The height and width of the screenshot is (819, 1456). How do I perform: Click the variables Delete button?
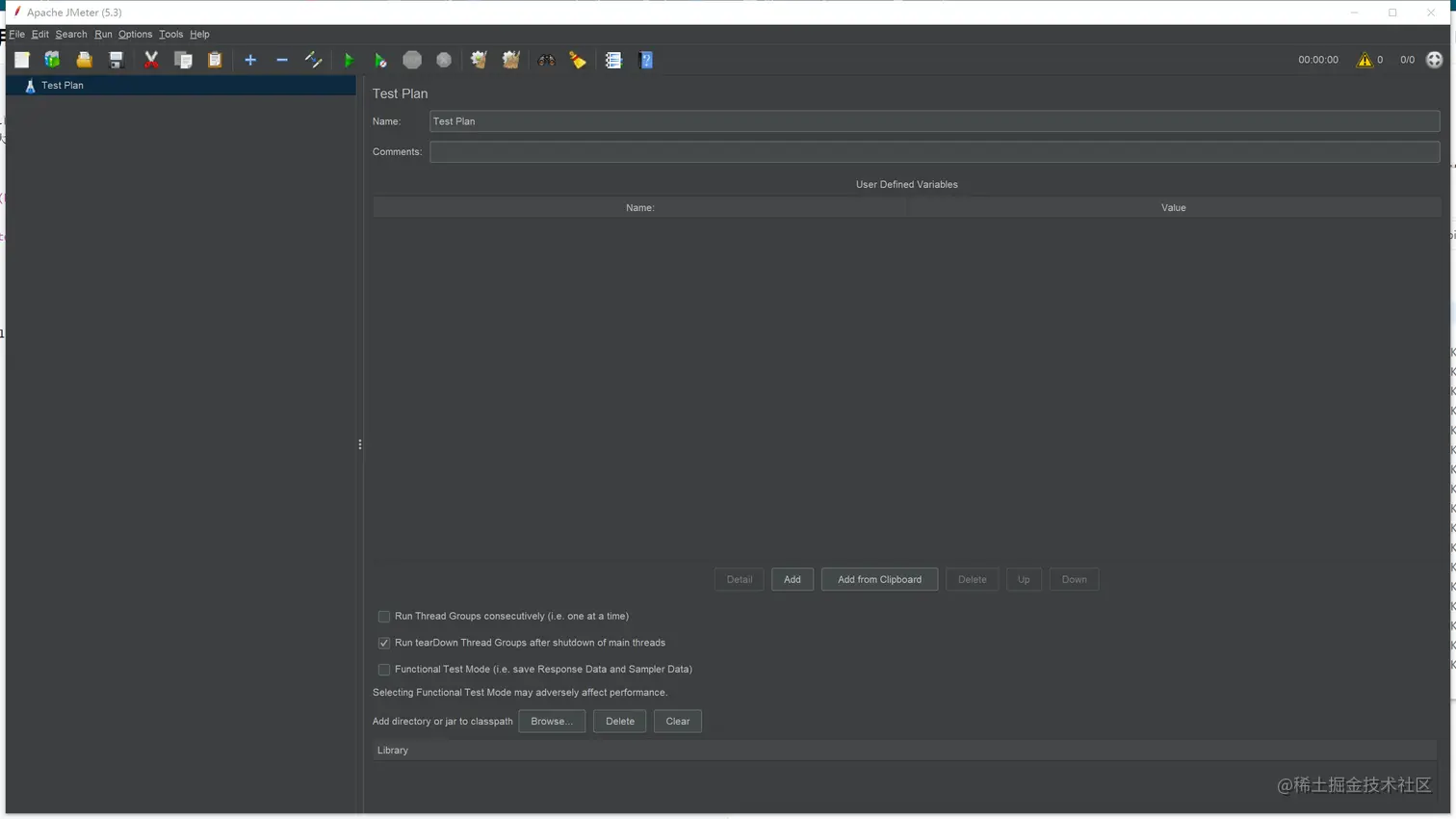(972, 579)
